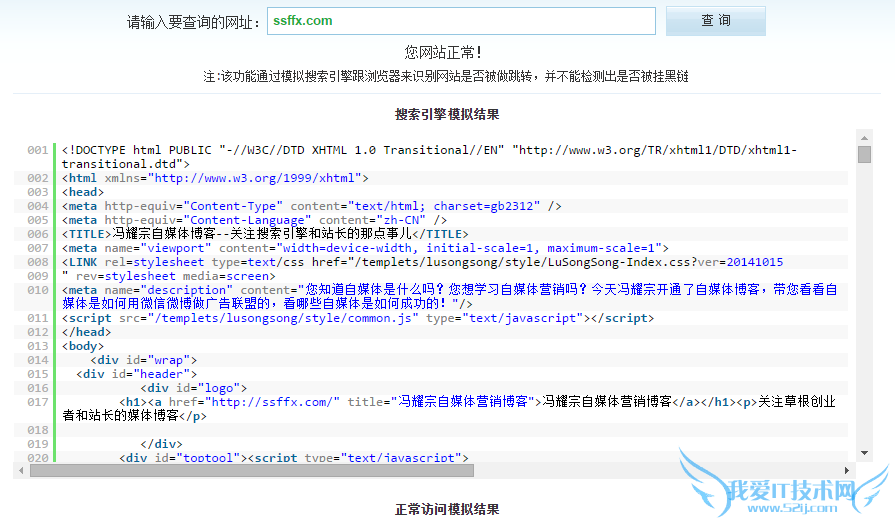Image resolution: width=895 pixels, height=523 pixels.
Task: Click the <body> tag on line 013
Action: [83, 346]
